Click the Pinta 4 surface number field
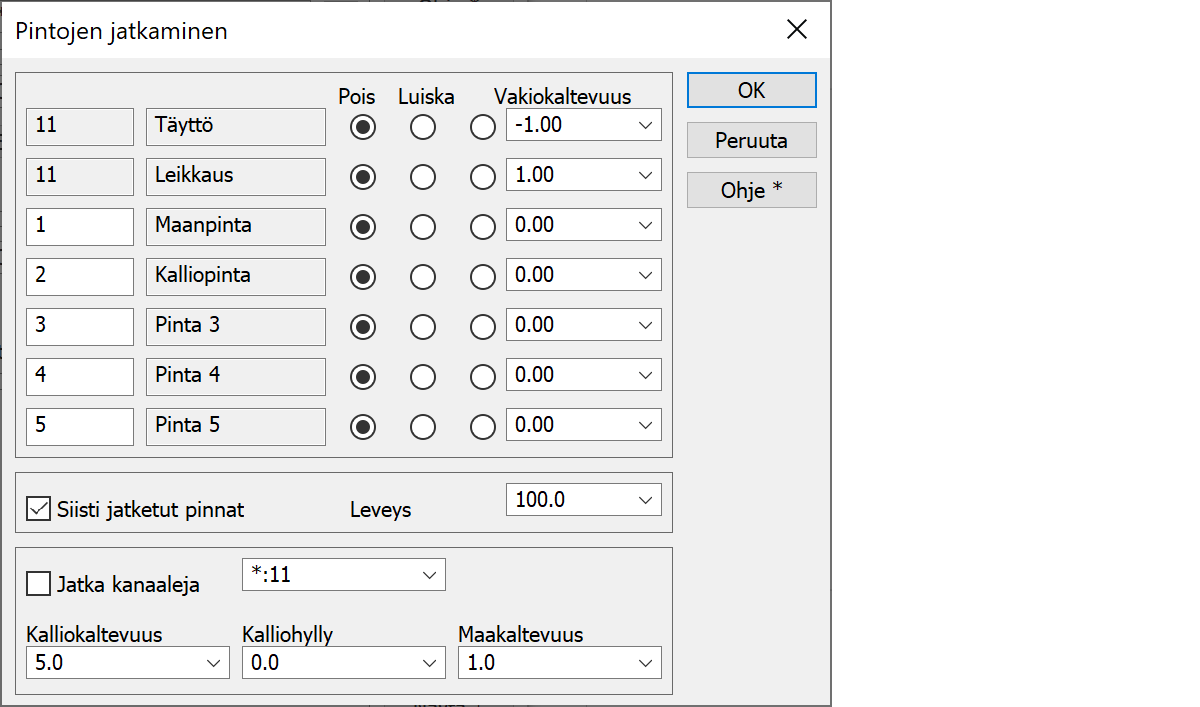The image size is (1200, 707). [80, 376]
